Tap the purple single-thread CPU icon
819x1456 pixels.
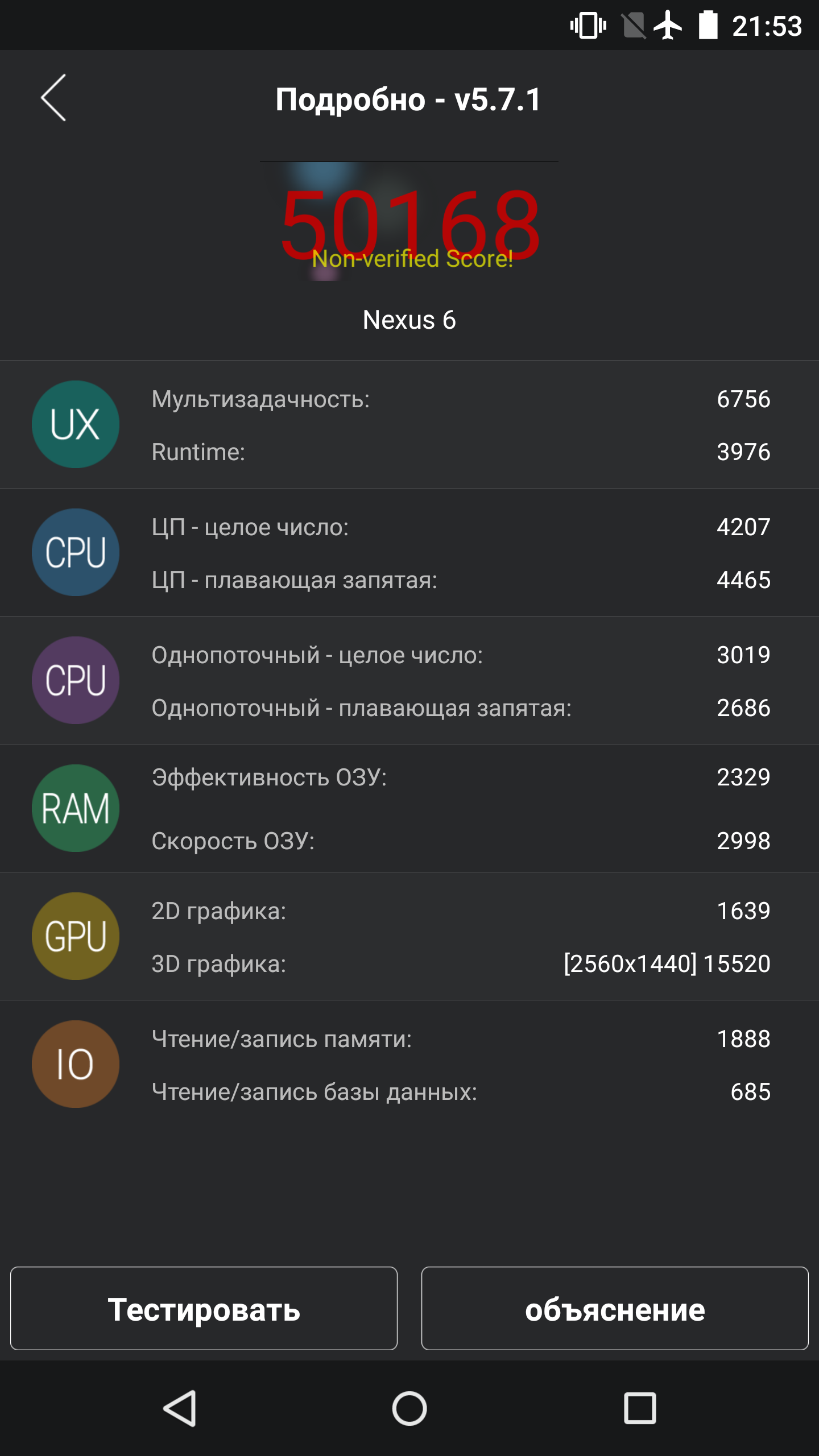[76, 680]
